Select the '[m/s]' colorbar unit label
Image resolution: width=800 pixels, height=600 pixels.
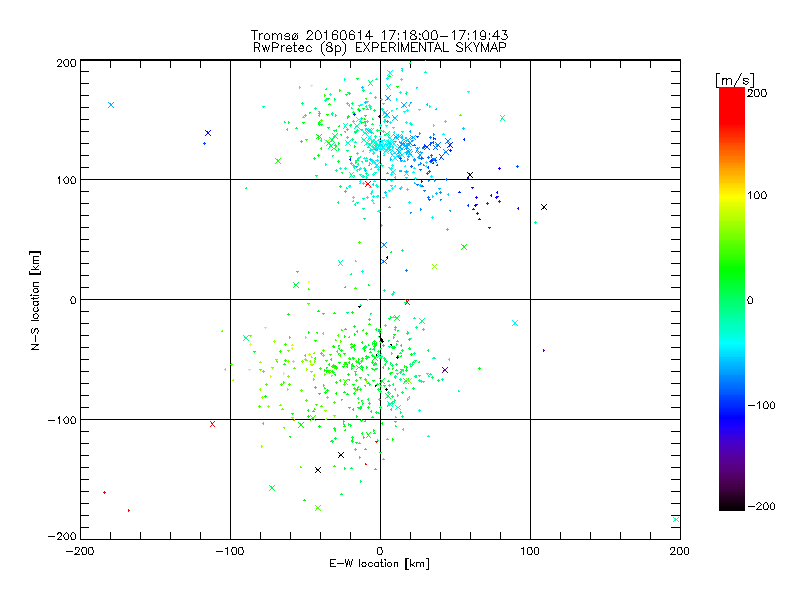pos(735,80)
